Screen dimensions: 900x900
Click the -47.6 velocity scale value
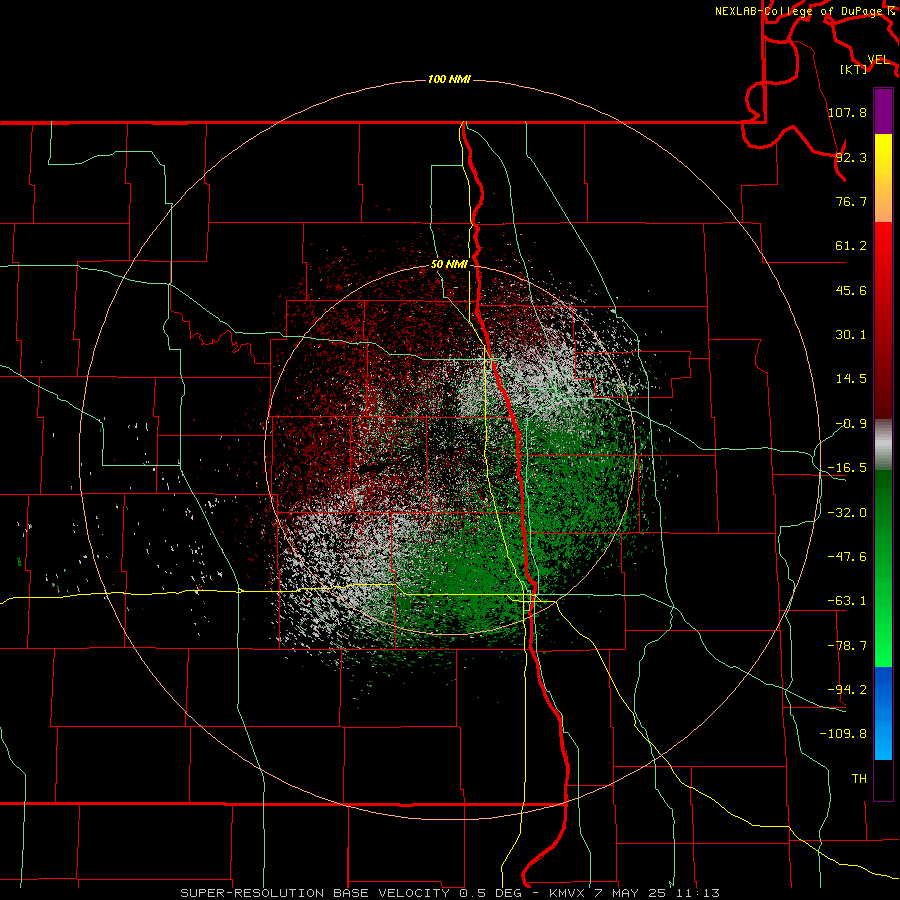tap(847, 557)
